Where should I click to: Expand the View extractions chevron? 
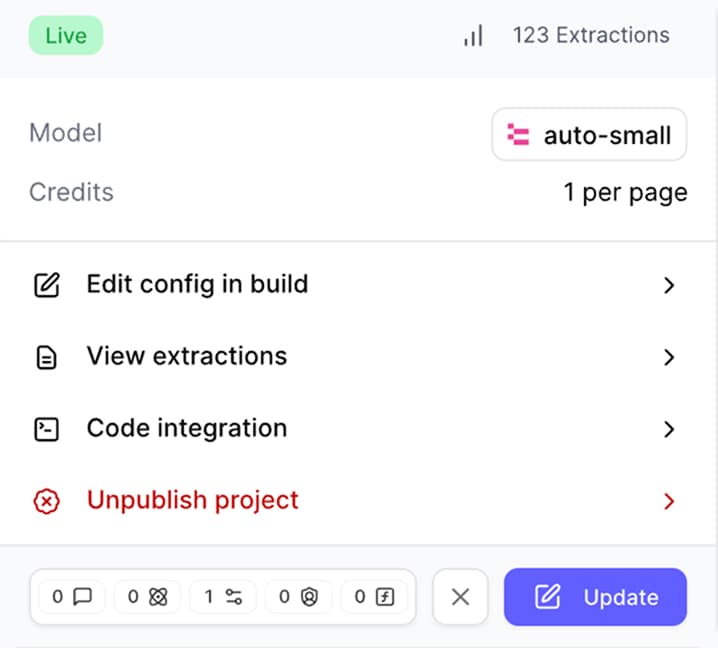[669, 357]
